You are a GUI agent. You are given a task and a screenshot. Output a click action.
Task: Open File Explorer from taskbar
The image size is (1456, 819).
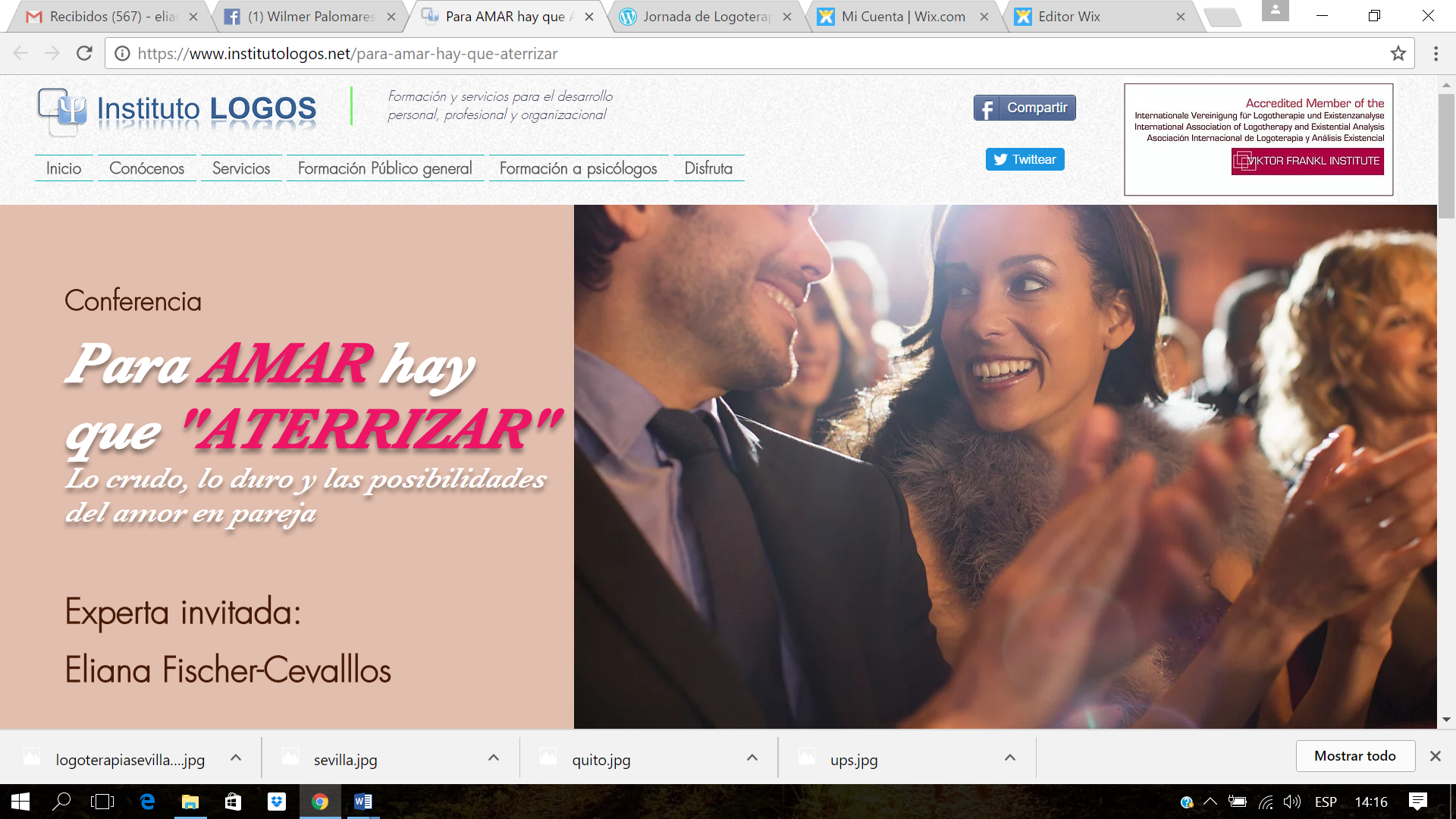point(190,802)
